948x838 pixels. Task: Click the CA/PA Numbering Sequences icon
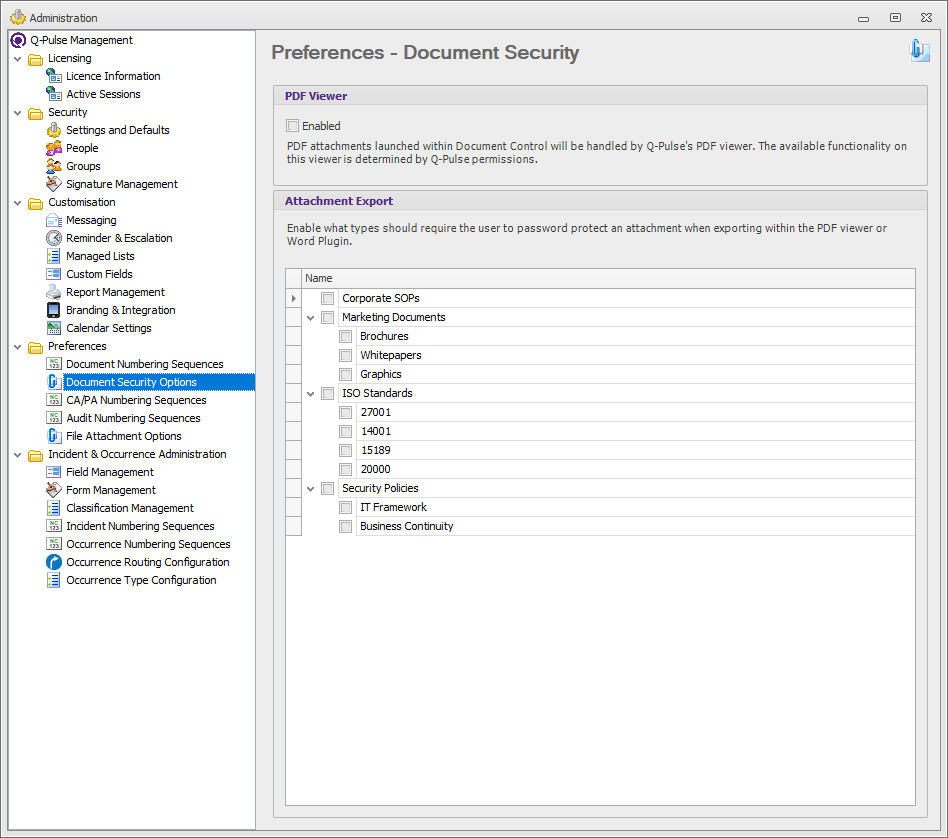tap(54, 400)
